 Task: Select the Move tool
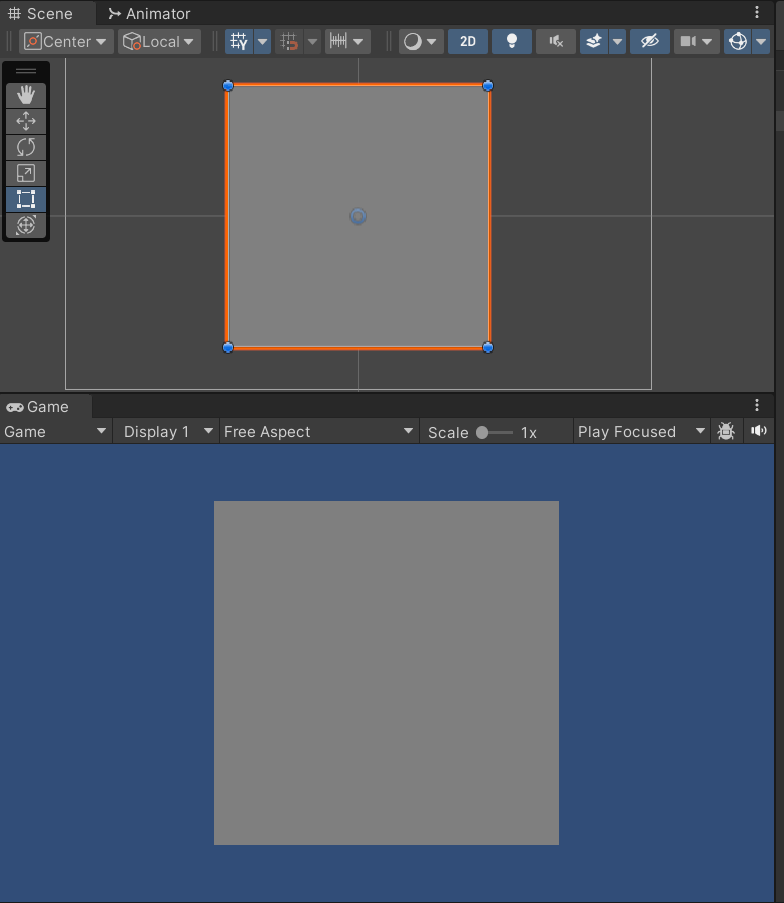point(26,121)
